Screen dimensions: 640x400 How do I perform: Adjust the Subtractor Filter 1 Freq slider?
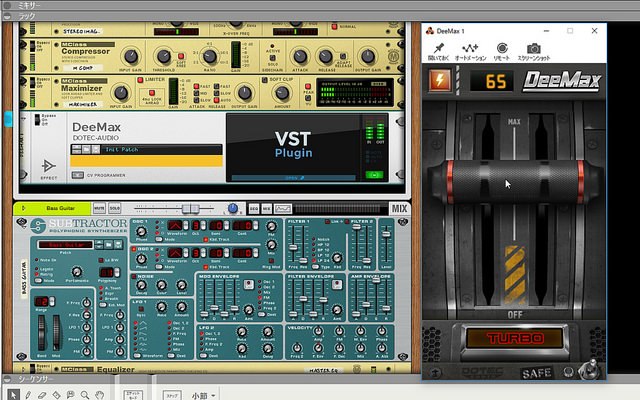coord(293,245)
